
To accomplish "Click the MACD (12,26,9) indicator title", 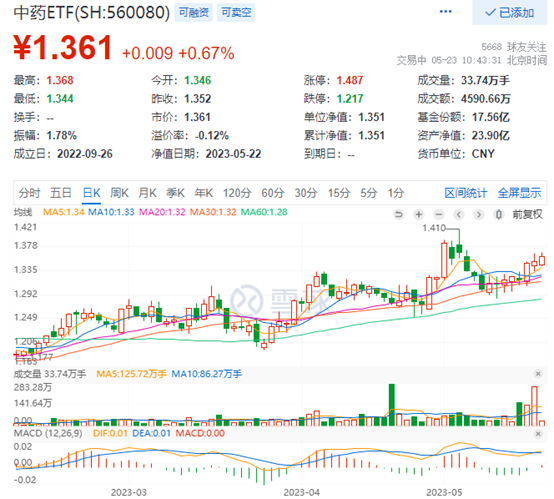I will [48, 433].
